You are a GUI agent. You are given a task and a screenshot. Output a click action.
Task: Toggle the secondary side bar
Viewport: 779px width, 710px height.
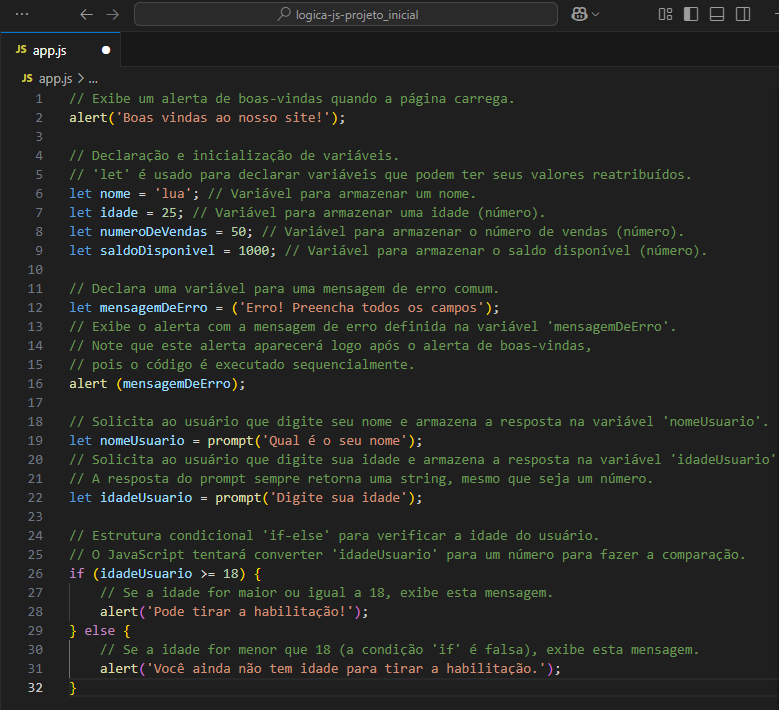(x=743, y=14)
